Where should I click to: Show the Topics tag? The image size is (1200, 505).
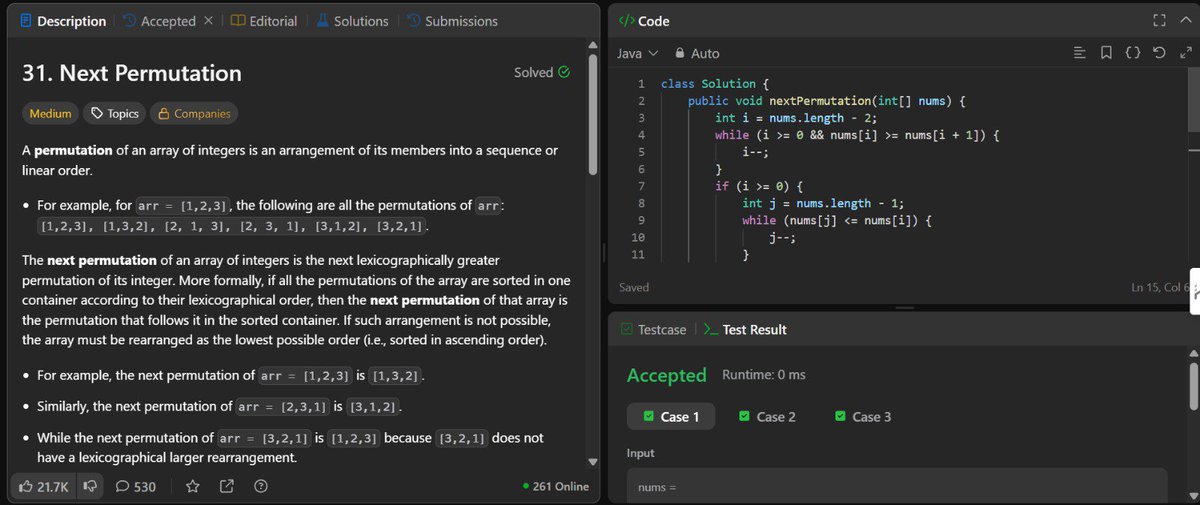(114, 114)
